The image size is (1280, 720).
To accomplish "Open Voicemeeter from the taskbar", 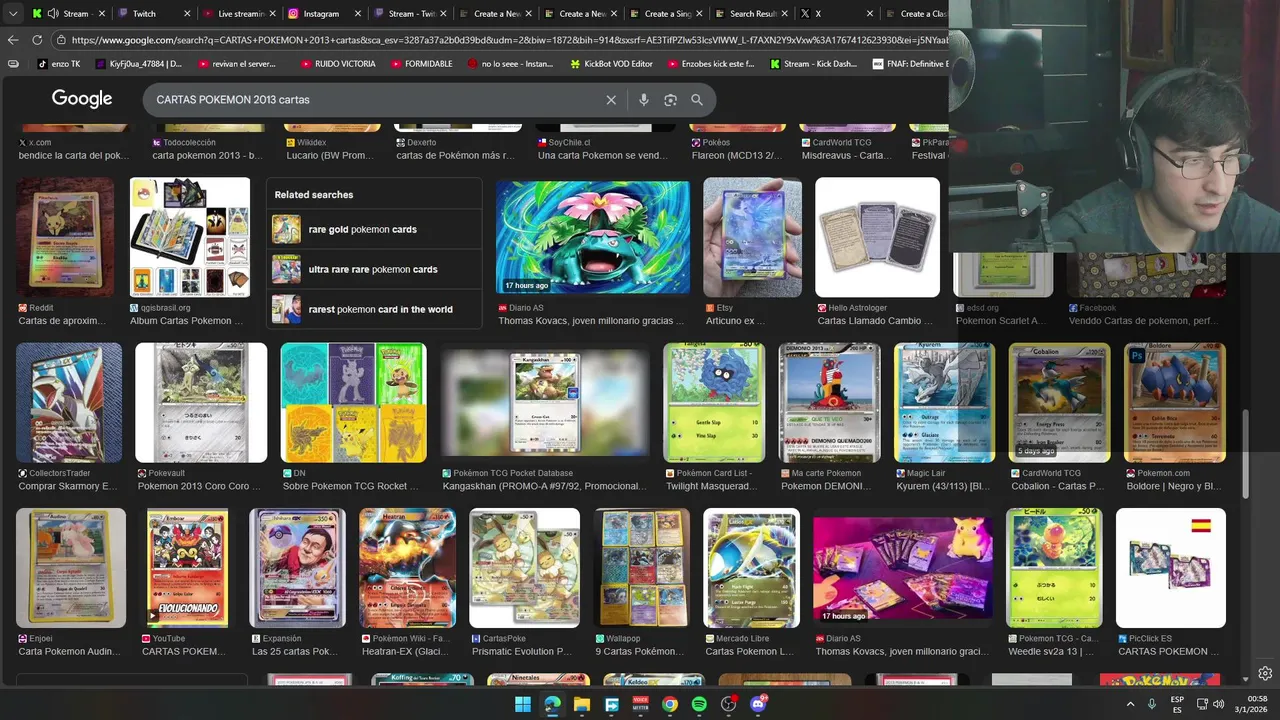I will pyautogui.click(x=641, y=704).
